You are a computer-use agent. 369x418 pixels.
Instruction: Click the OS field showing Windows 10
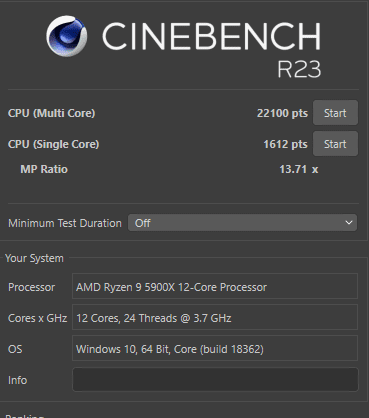[x=215, y=349]
